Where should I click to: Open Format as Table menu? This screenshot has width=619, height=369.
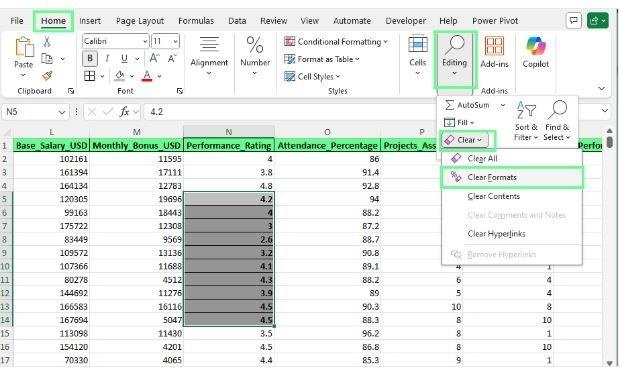point(322,59)
